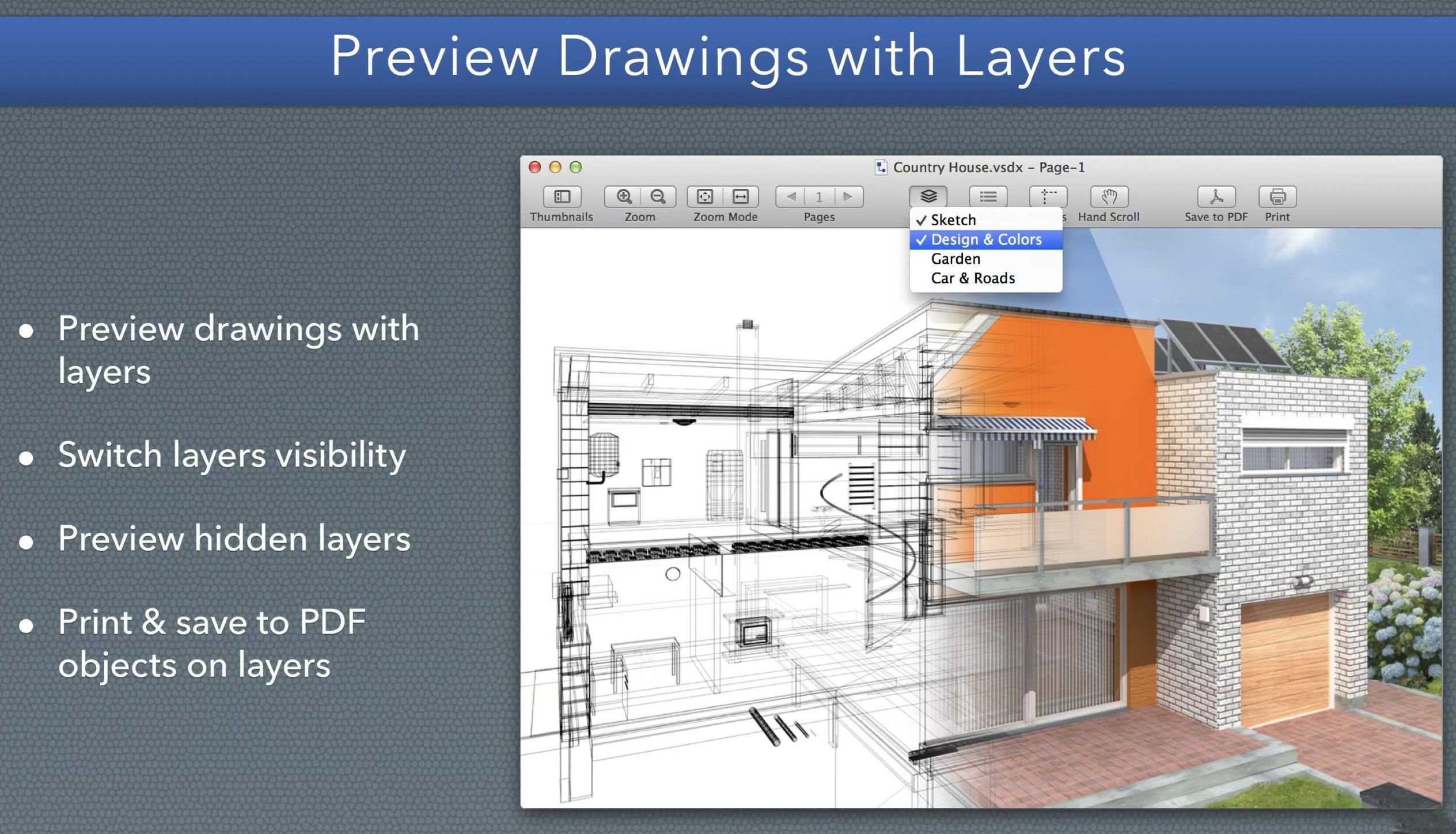Click the Zoom In magnifier icon
1456x834 pixels.
[623, 196]
